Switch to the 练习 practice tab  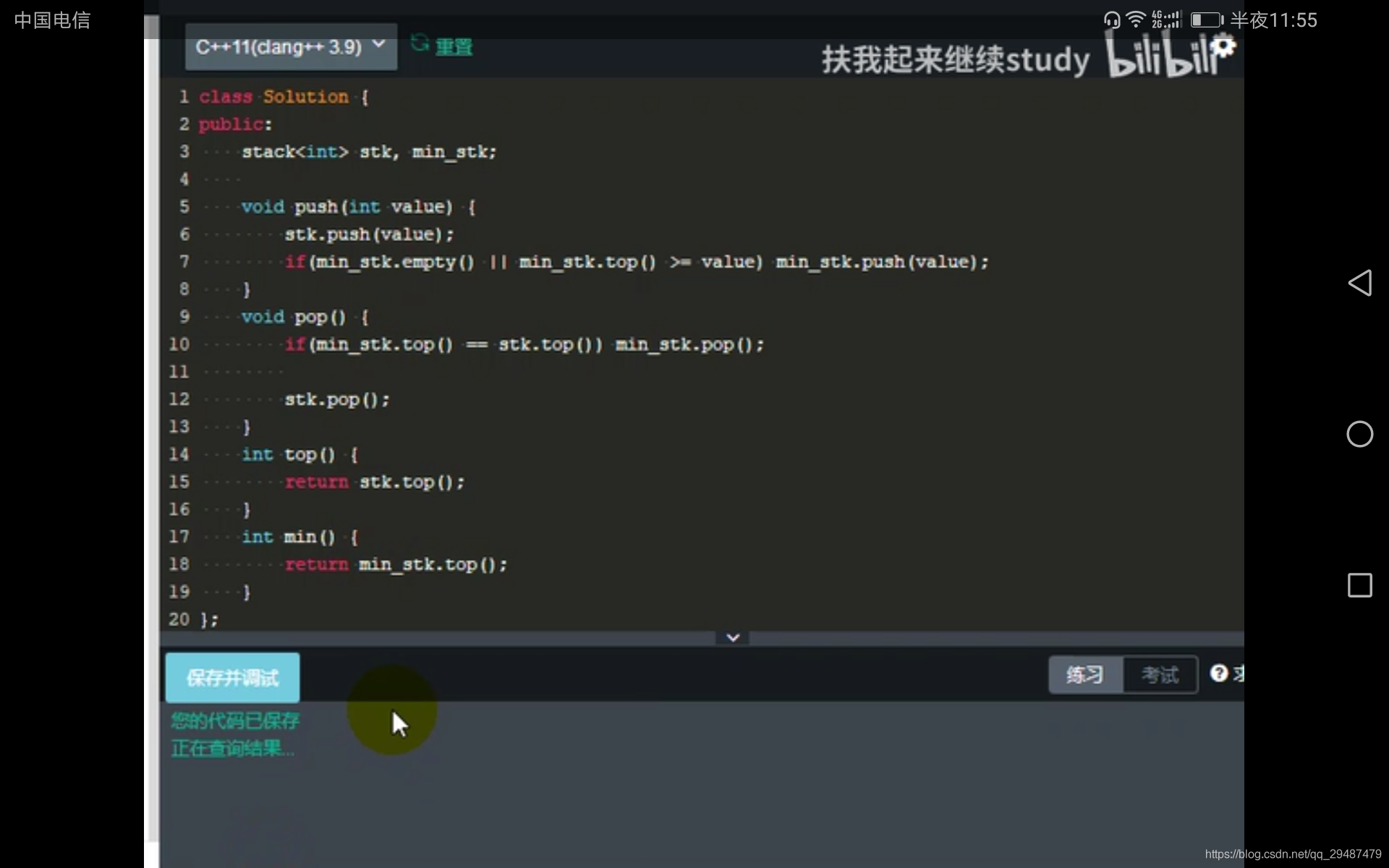tap(1085, 675)
